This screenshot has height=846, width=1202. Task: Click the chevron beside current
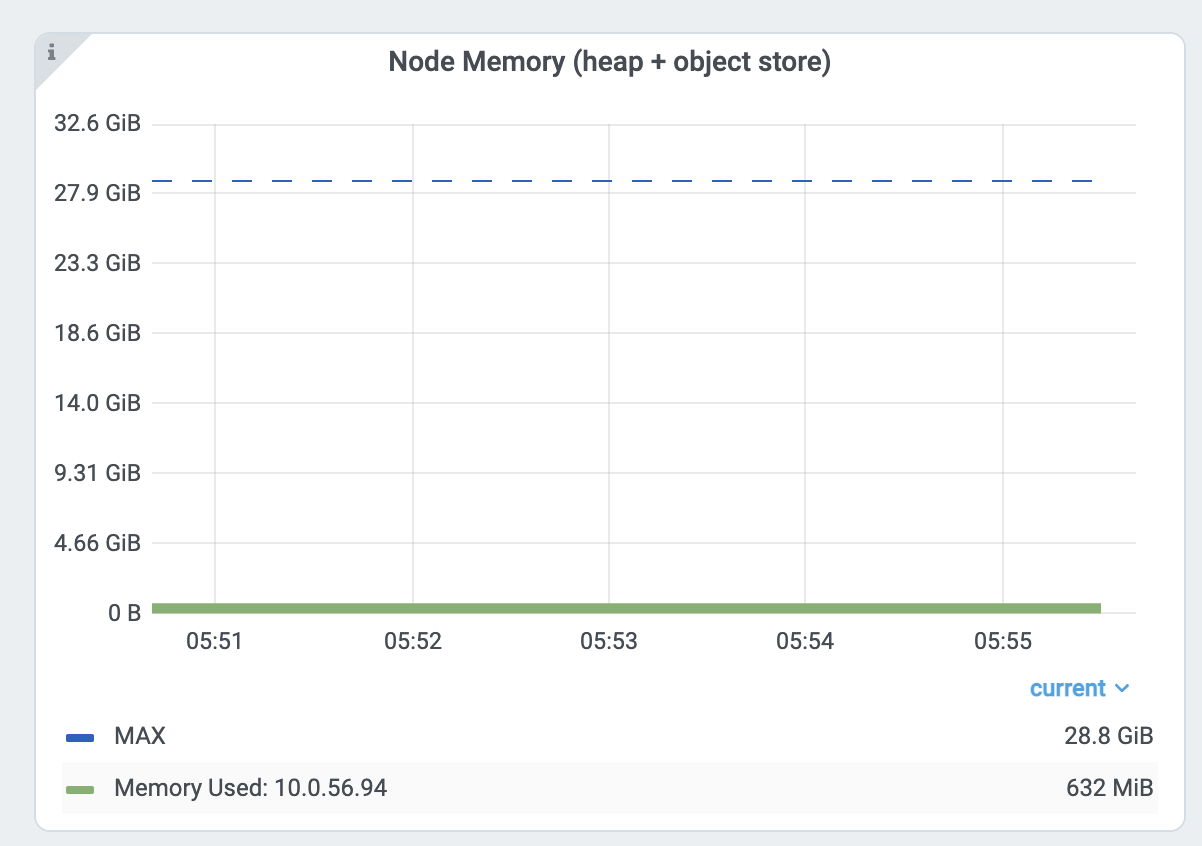click(x=1123, y=689)
